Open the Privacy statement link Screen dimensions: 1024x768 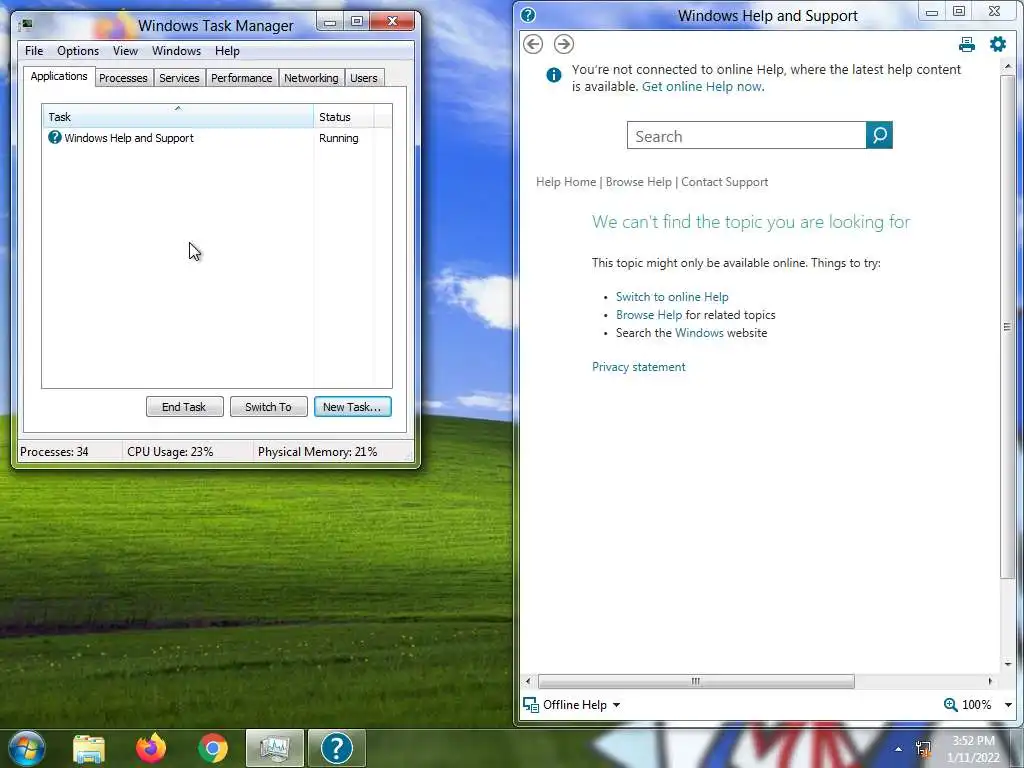pos(638,367)
